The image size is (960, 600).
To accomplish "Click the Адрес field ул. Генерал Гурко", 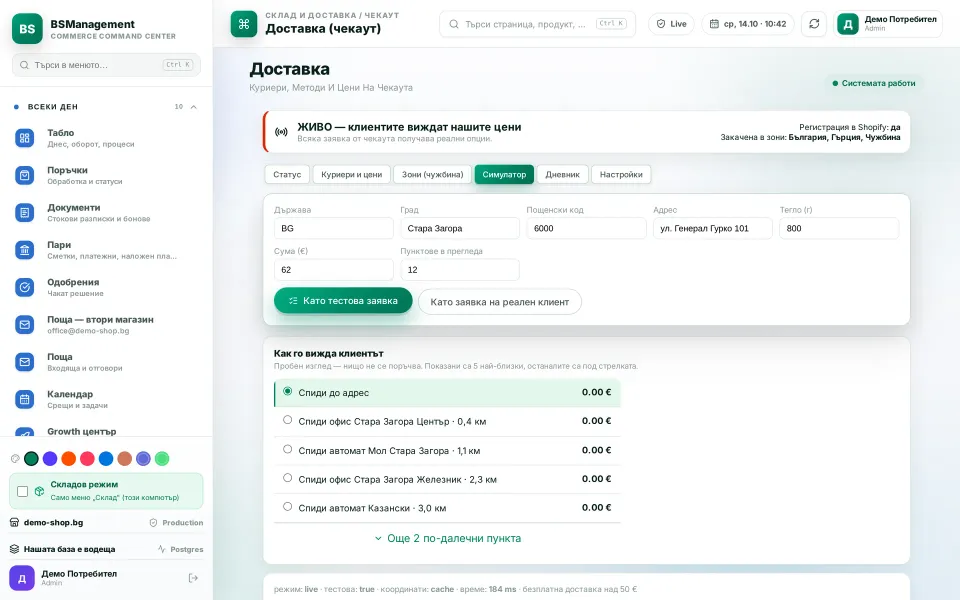I will [x=713, y=228].
